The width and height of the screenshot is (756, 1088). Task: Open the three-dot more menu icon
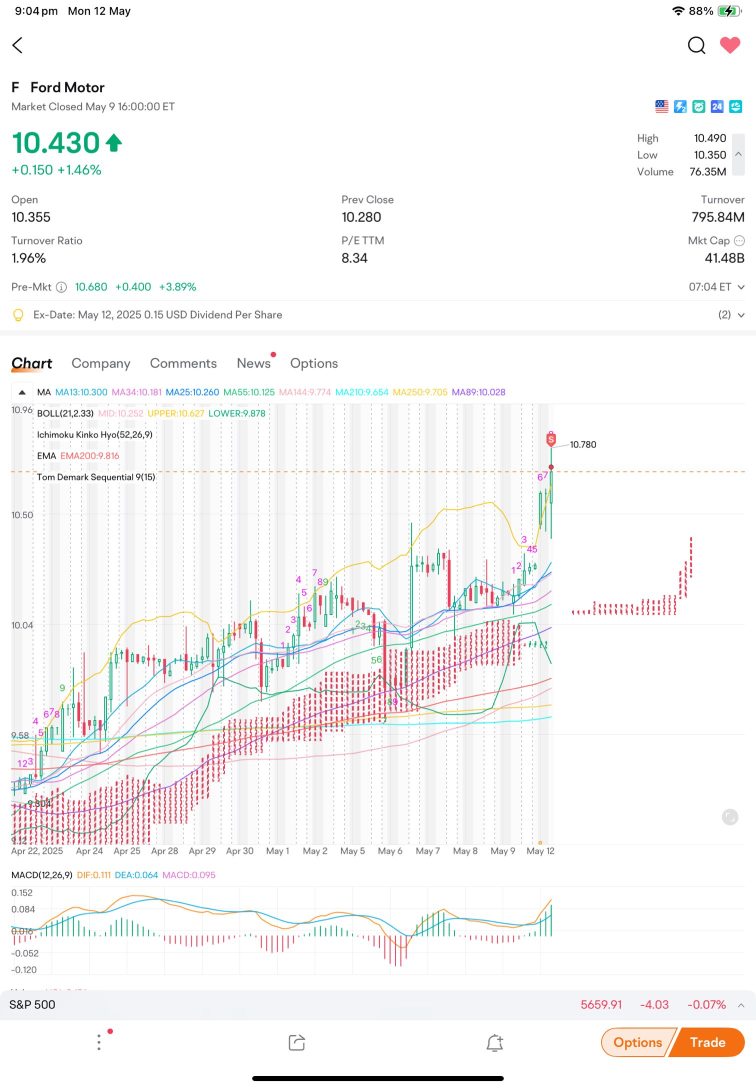[x=99, y=1042]
